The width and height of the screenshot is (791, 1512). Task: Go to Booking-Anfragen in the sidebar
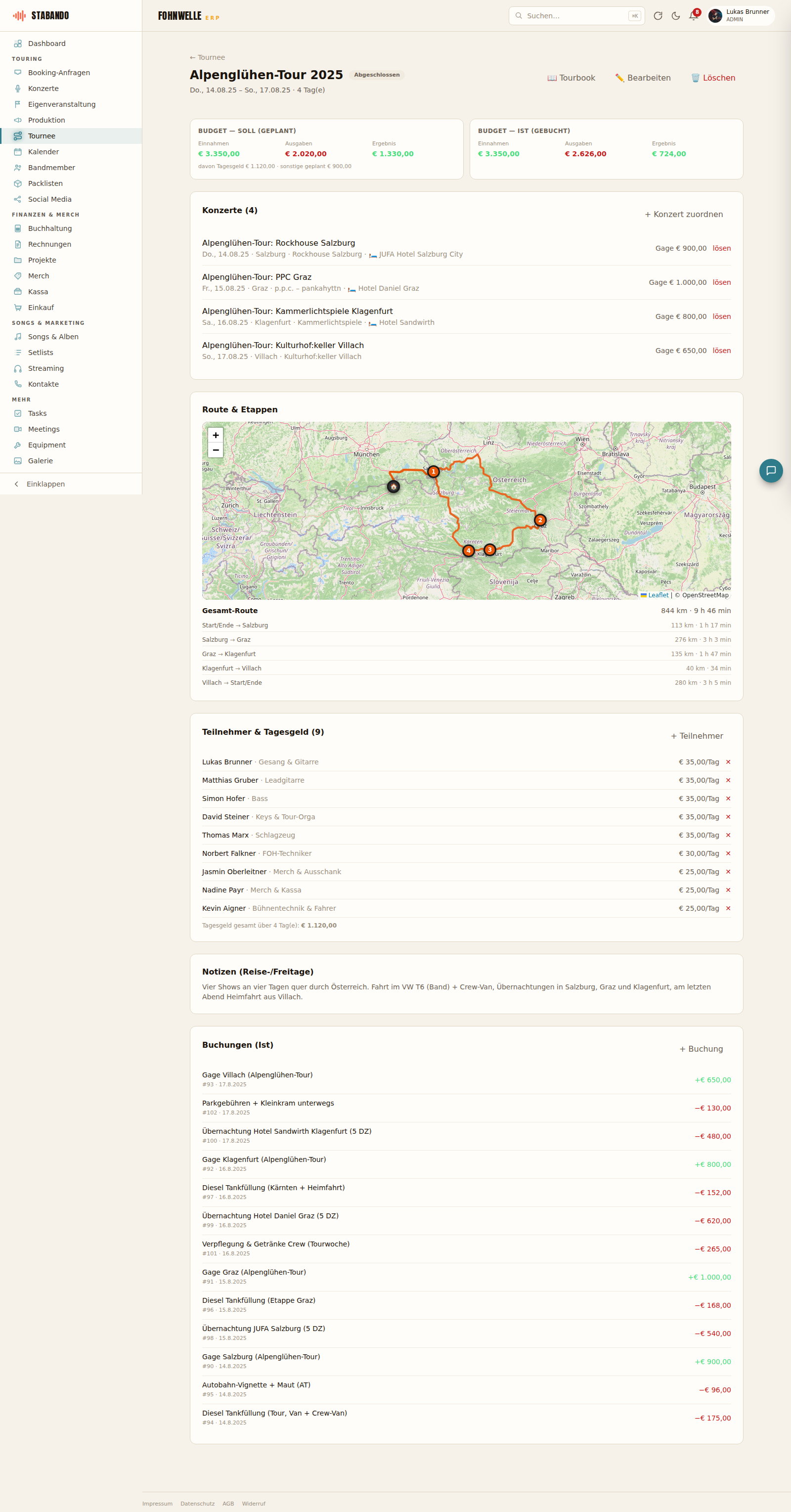(71, 73)
